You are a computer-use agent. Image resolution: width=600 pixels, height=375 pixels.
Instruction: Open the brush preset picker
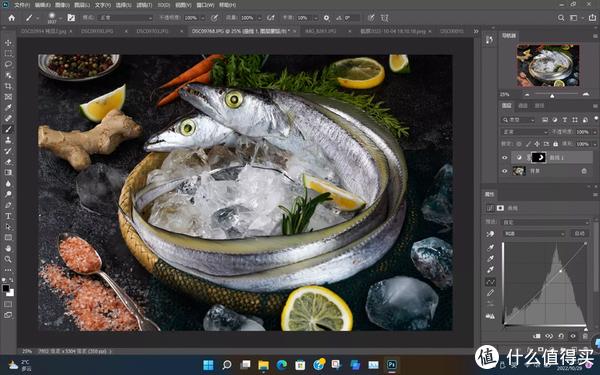coord(54,18)
